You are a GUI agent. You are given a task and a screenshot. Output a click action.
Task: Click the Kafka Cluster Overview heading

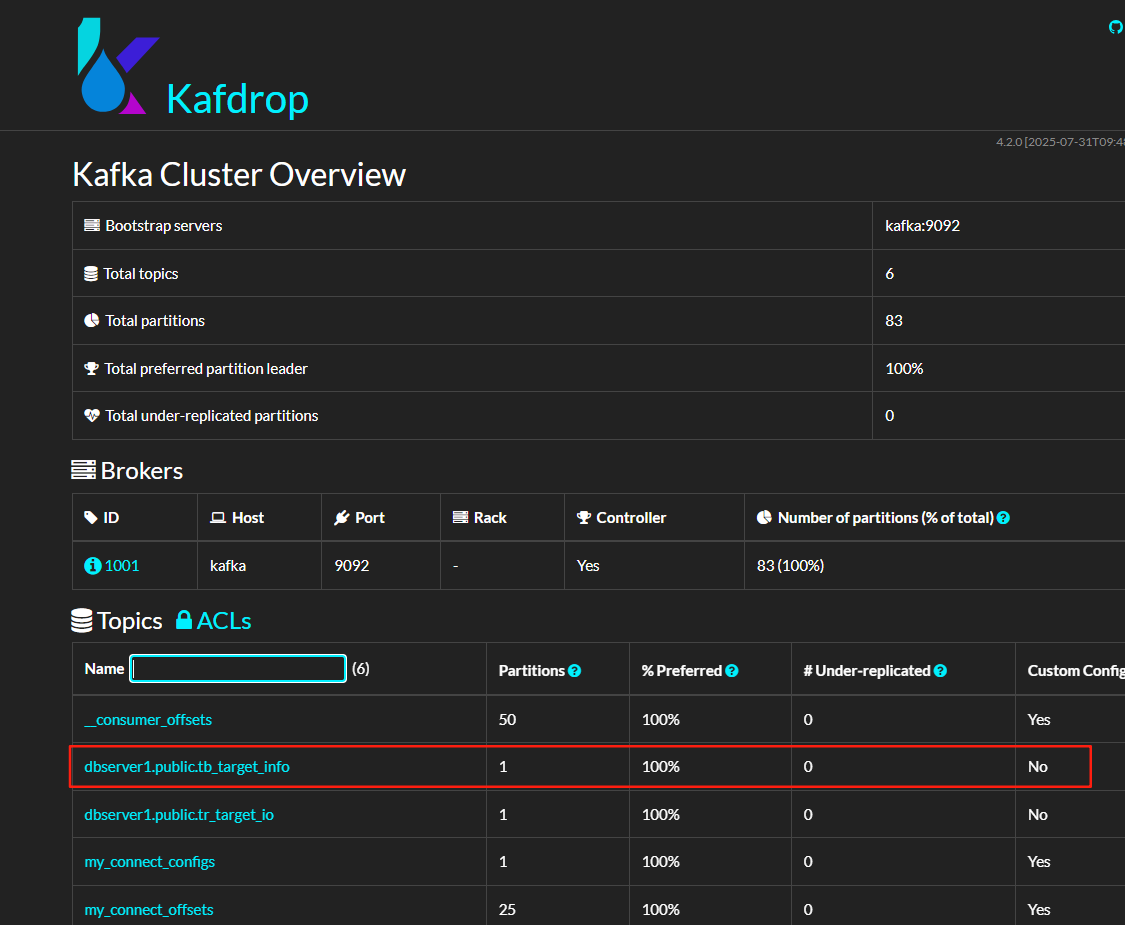(x=239, y=174)
